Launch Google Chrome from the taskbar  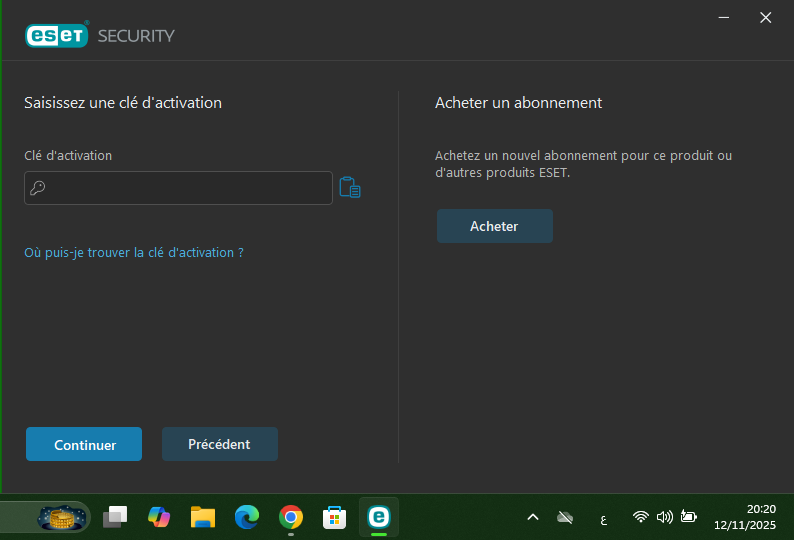(291, 517)
